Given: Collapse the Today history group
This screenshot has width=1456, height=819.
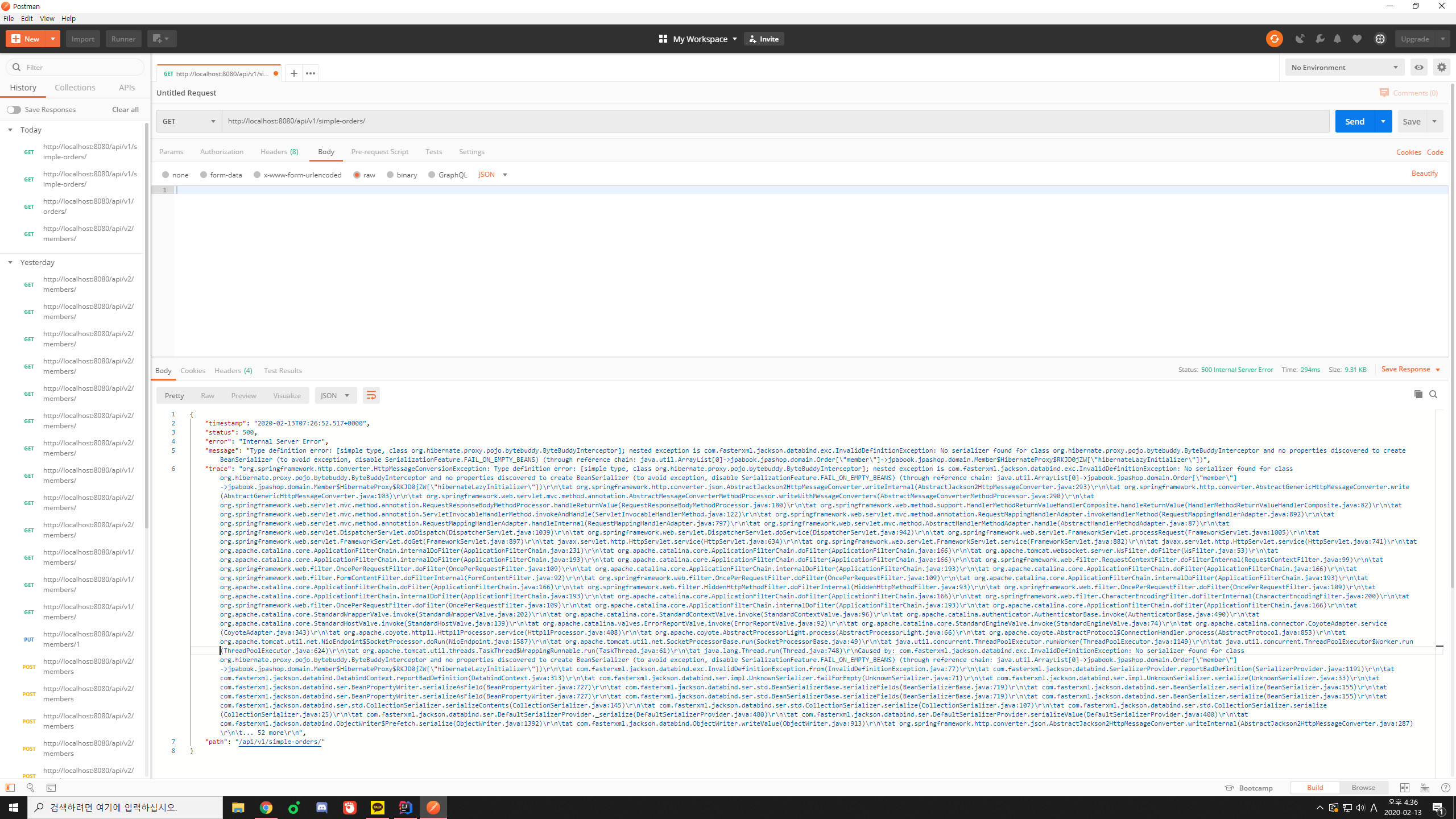Looking at the screenshot, I should (10, 130).
